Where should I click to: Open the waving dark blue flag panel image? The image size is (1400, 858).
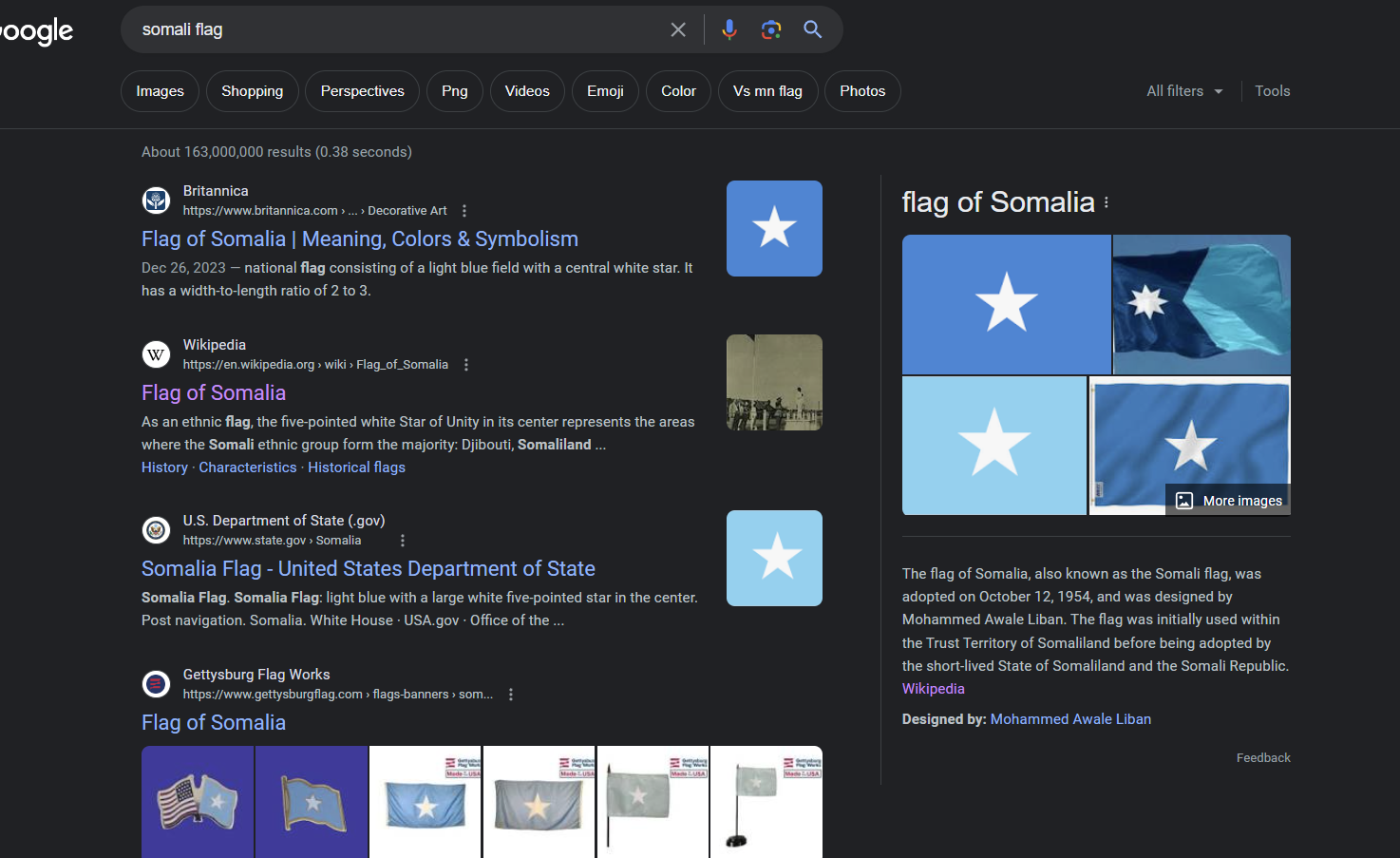tap(1201, 304)
